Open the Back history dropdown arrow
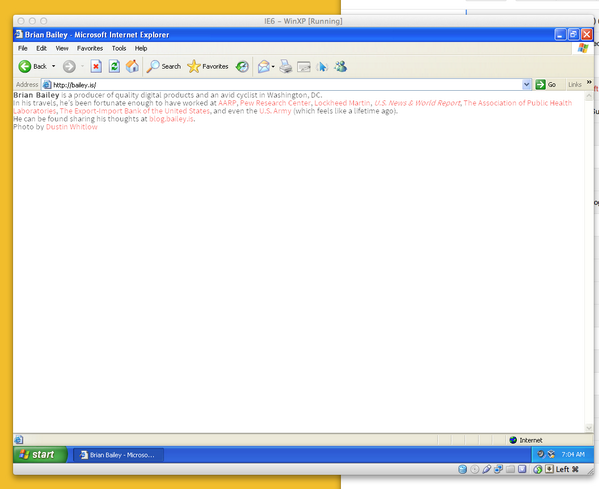The width and height of the screenshot is (599, 489). (53, 66)
